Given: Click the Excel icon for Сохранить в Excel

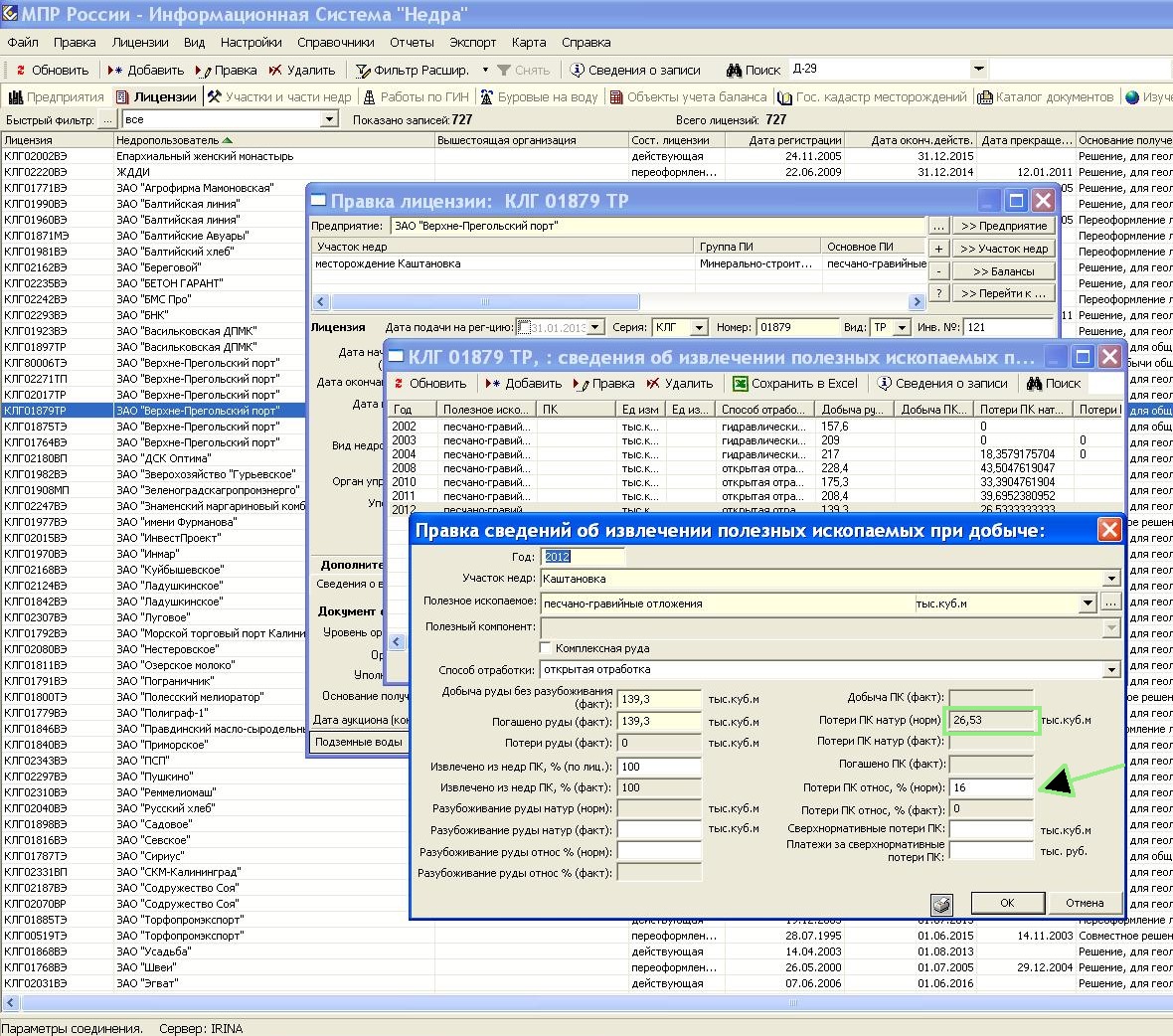Looking at the screenshot, I should 741,384.
